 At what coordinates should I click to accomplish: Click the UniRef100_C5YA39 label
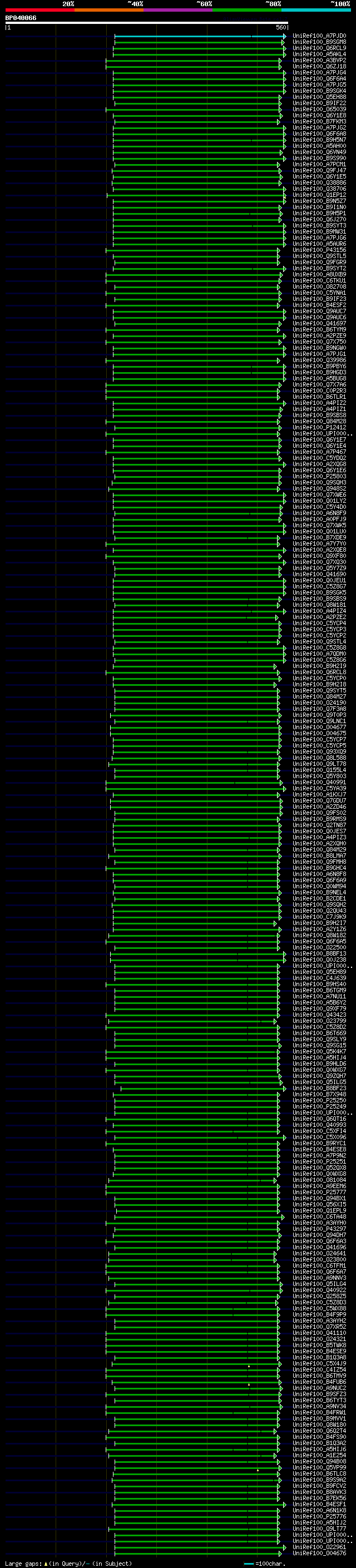click(319, 788)
